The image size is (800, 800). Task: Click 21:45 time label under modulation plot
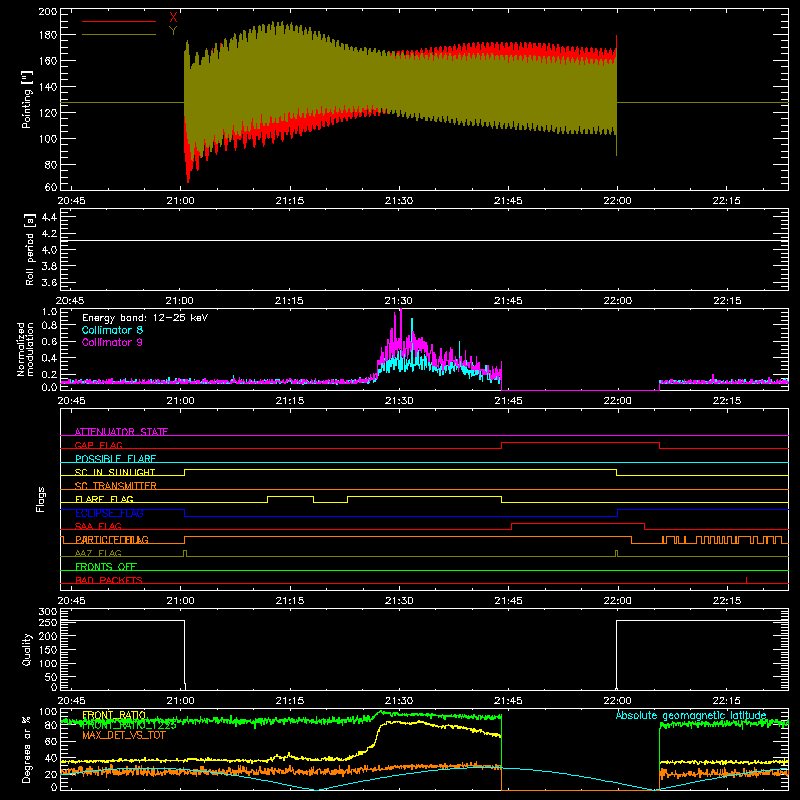pos(508,401)
